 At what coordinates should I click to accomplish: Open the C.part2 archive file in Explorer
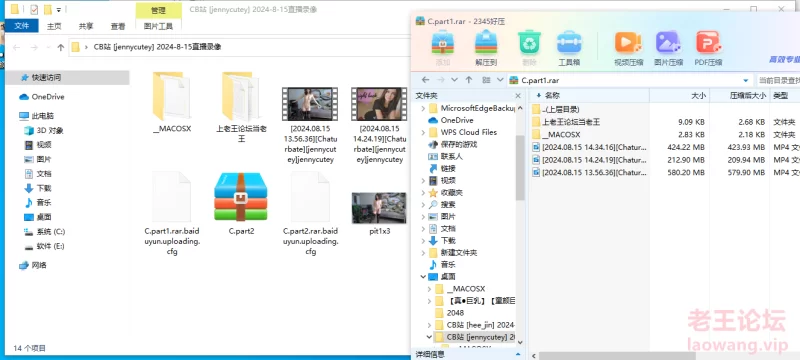(x=241, y=204)
